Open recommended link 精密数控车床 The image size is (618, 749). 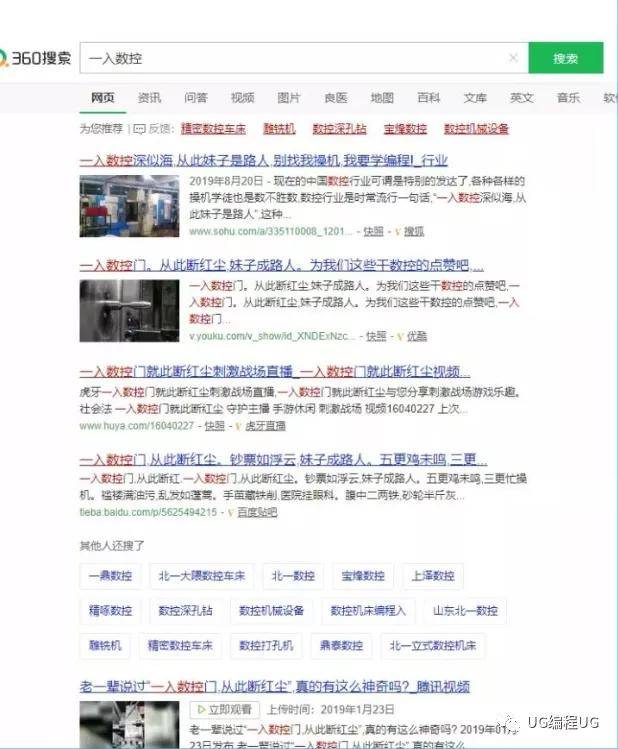[x=213, y=128]
